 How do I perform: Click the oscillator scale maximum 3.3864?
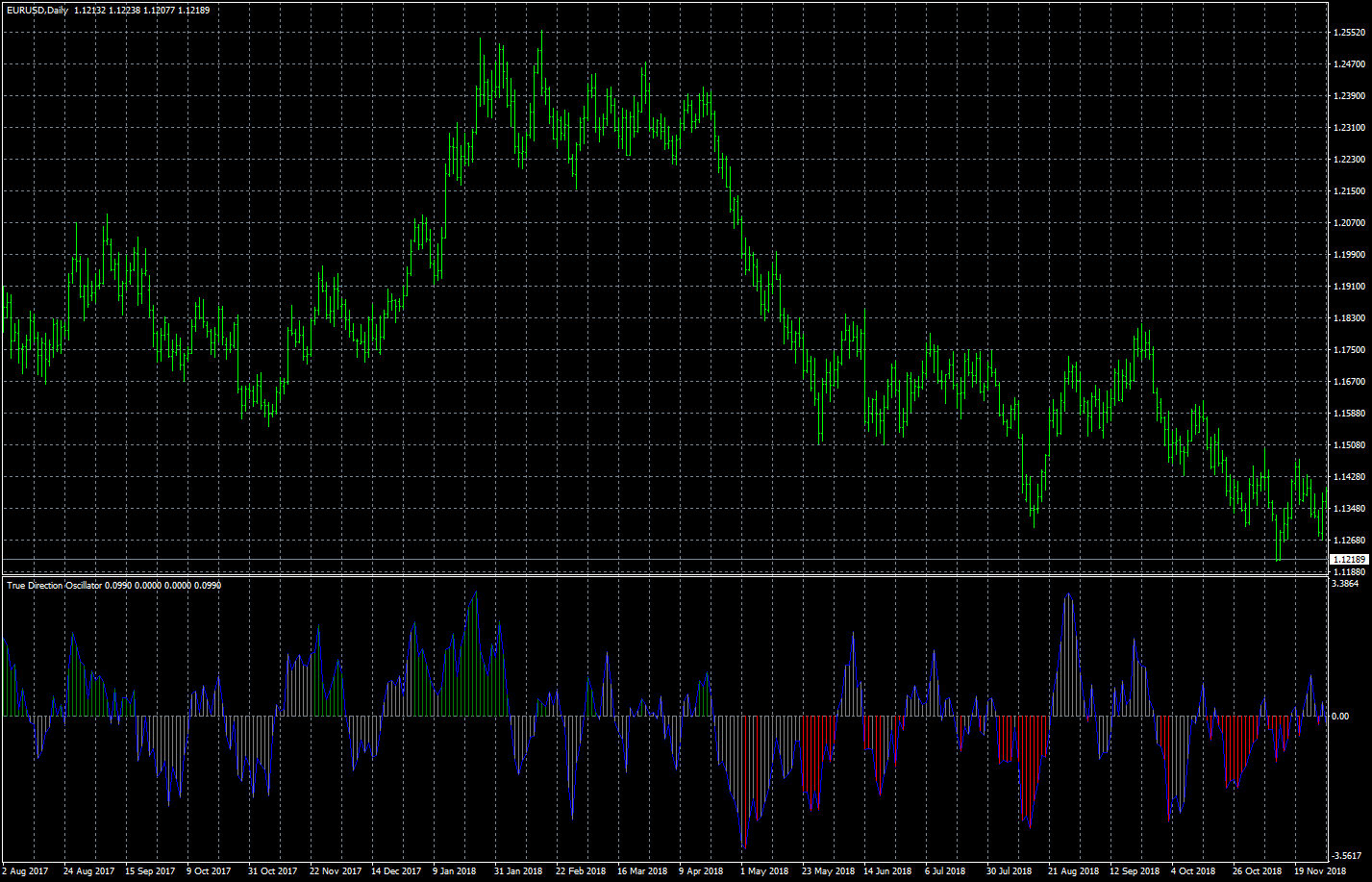pos(1346,584)
